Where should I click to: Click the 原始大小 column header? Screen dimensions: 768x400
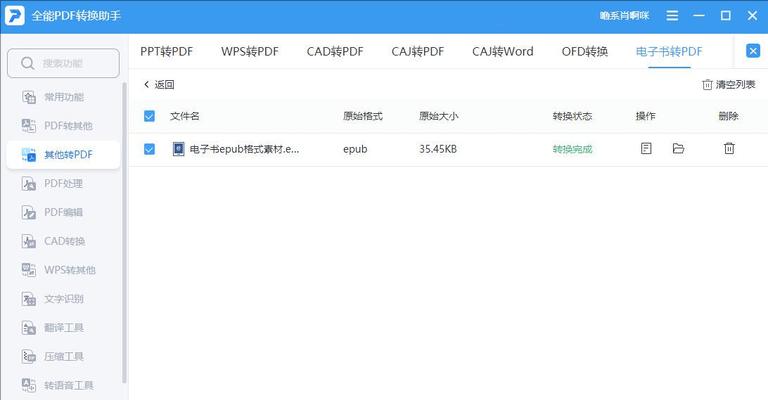pos(438,116)
